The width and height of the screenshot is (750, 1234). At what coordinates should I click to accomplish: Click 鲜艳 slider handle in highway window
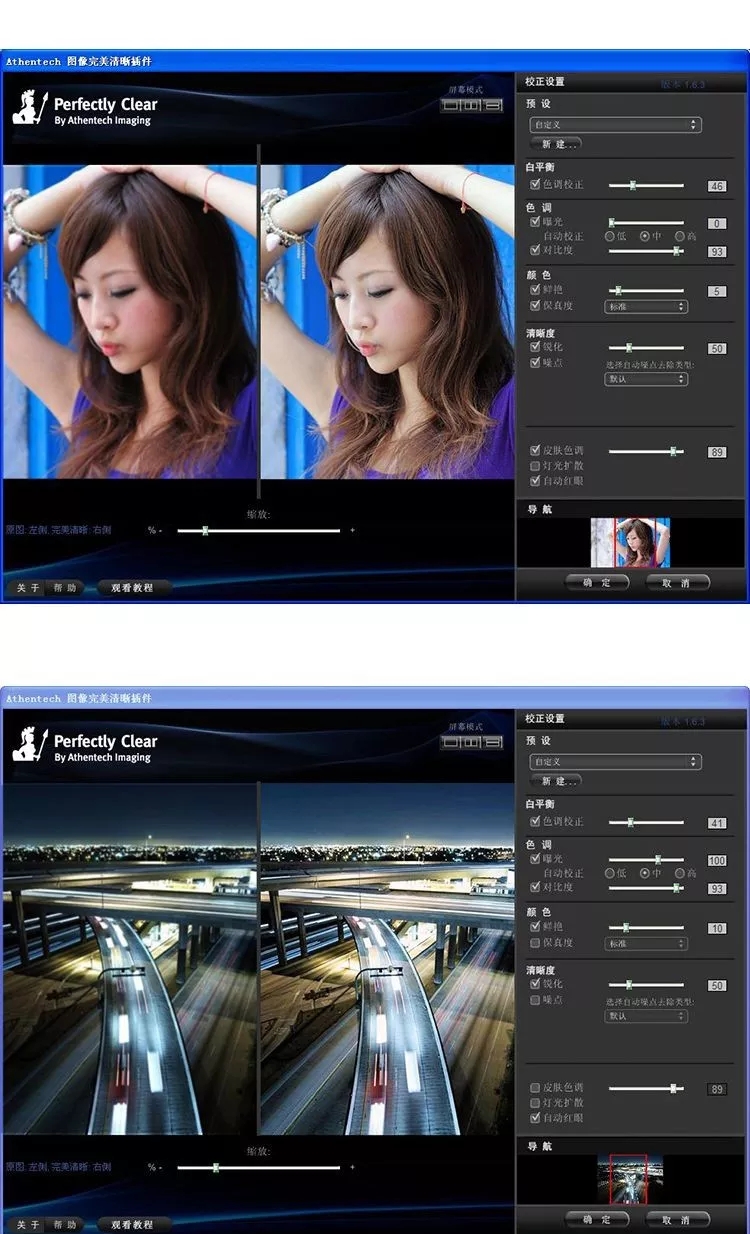[626, 928]
